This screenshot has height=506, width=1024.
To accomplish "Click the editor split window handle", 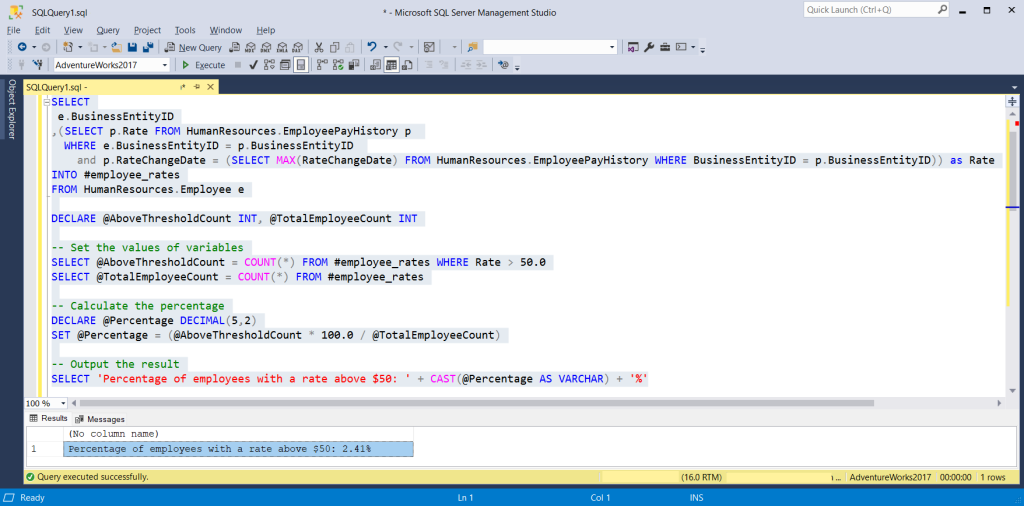I will (x=1012, y=101).
